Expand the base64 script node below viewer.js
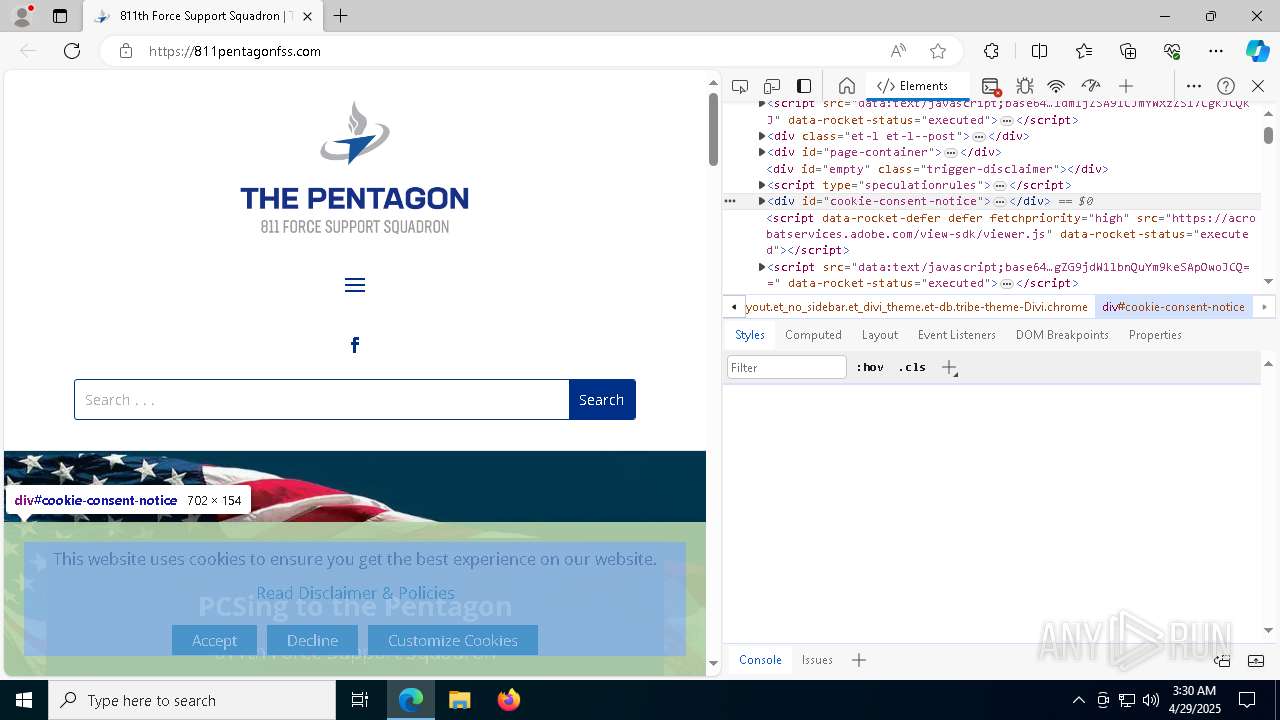 (762, 267)
